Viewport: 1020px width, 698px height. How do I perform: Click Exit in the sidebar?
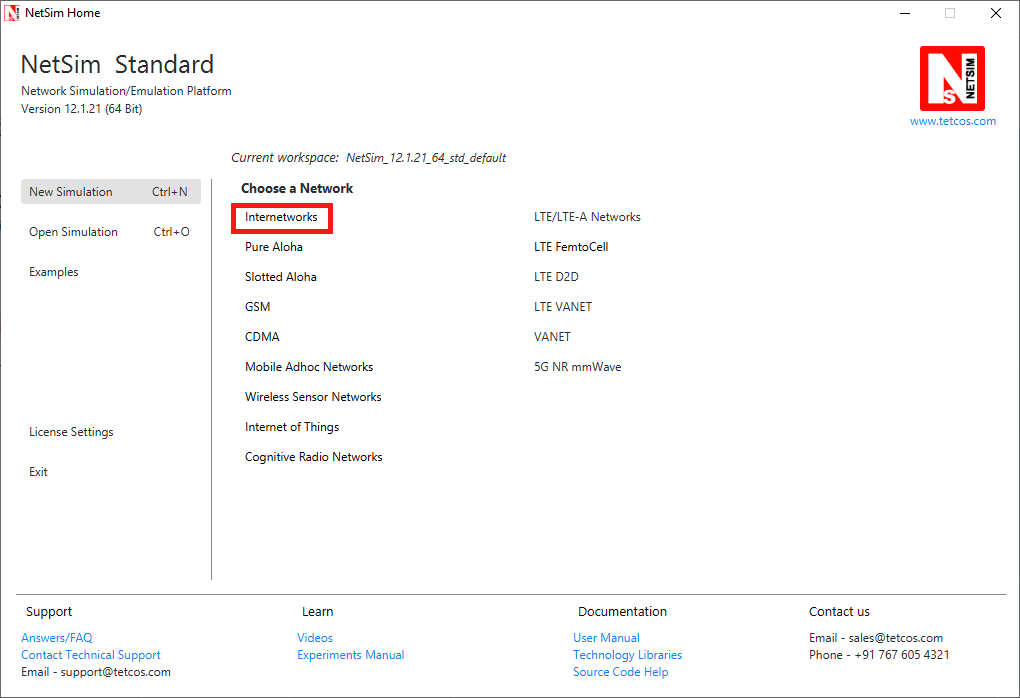click(x=38, y=472)
